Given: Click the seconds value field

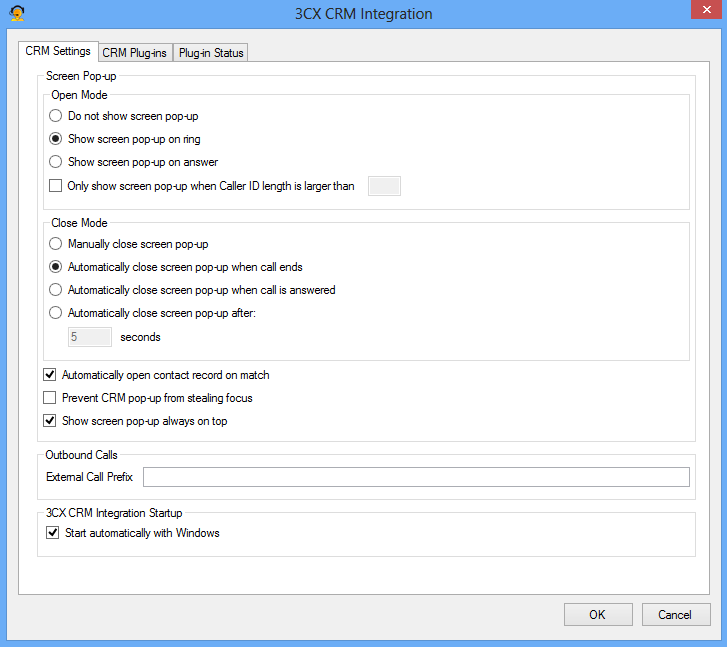Looking at the screenshot, I should coord(90,337).
